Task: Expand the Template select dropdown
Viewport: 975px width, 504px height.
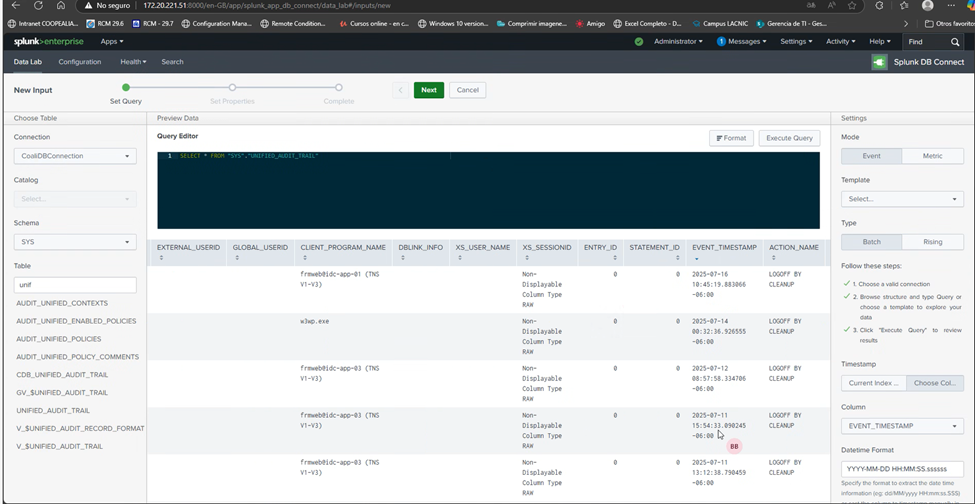Action: click(902, 199)
